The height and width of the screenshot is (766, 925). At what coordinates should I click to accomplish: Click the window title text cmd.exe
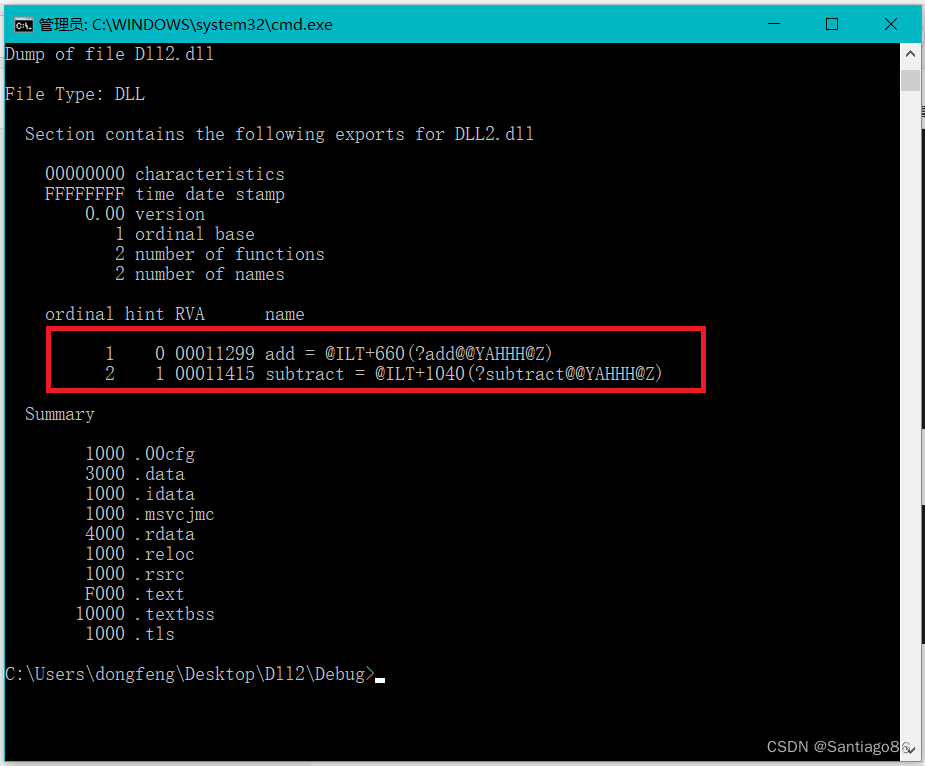coord(186,25)
